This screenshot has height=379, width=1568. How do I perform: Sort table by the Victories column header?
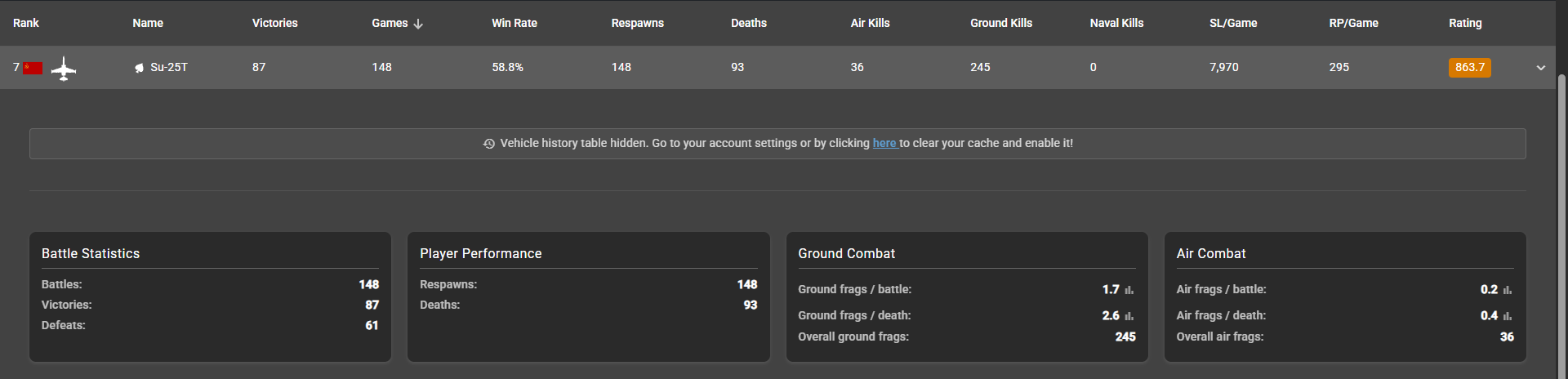(274, 23)
